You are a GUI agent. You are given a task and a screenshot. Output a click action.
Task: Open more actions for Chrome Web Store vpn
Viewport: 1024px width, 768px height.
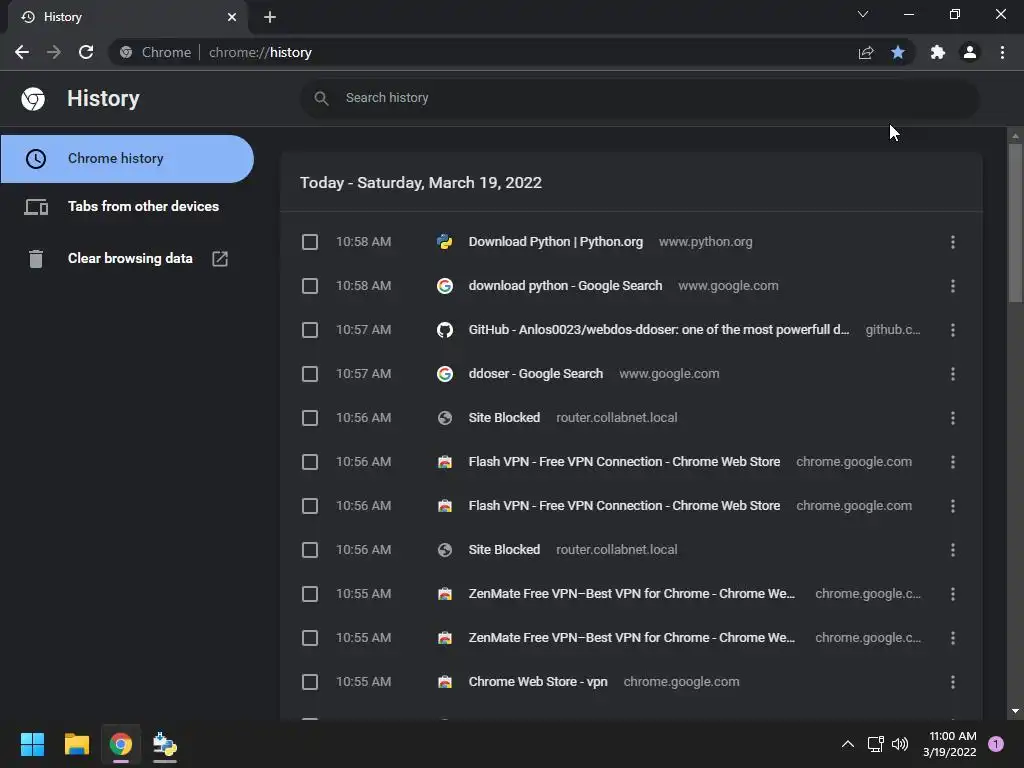[x=953, y=682]
